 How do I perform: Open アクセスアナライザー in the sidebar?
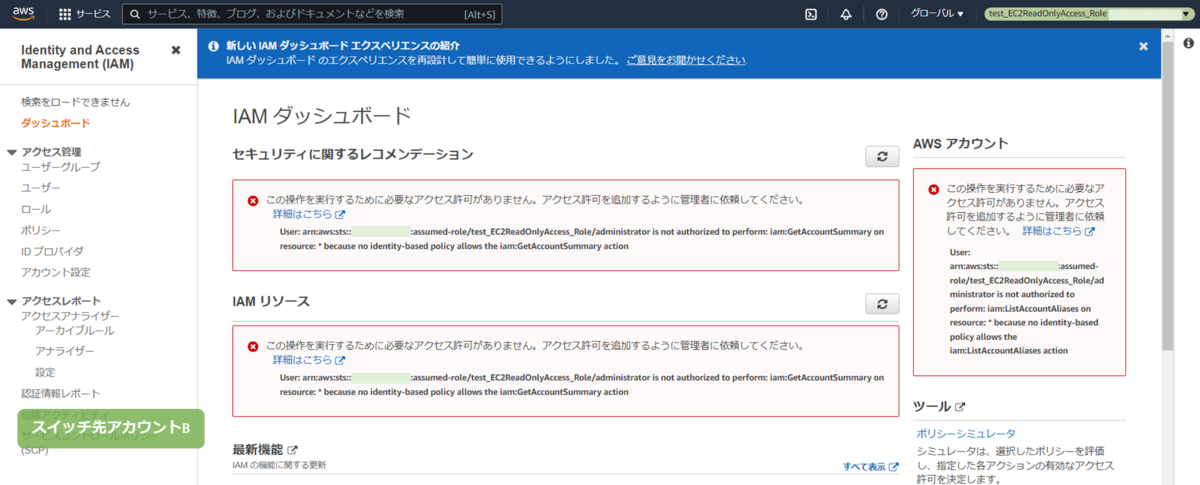point(71,316)
